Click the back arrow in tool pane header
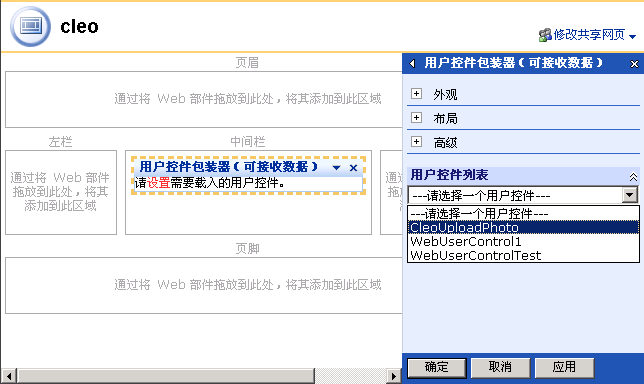The image size is (644, 384). click(413, 63)
